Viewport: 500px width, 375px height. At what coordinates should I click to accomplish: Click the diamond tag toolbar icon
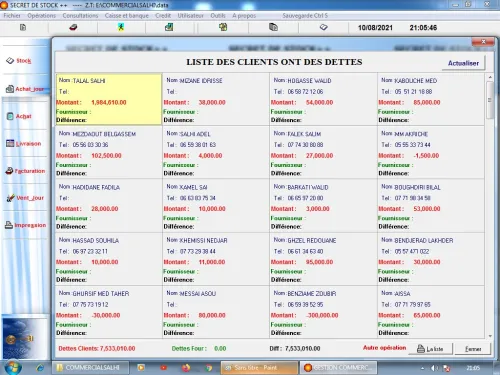[x=323, y=27]
